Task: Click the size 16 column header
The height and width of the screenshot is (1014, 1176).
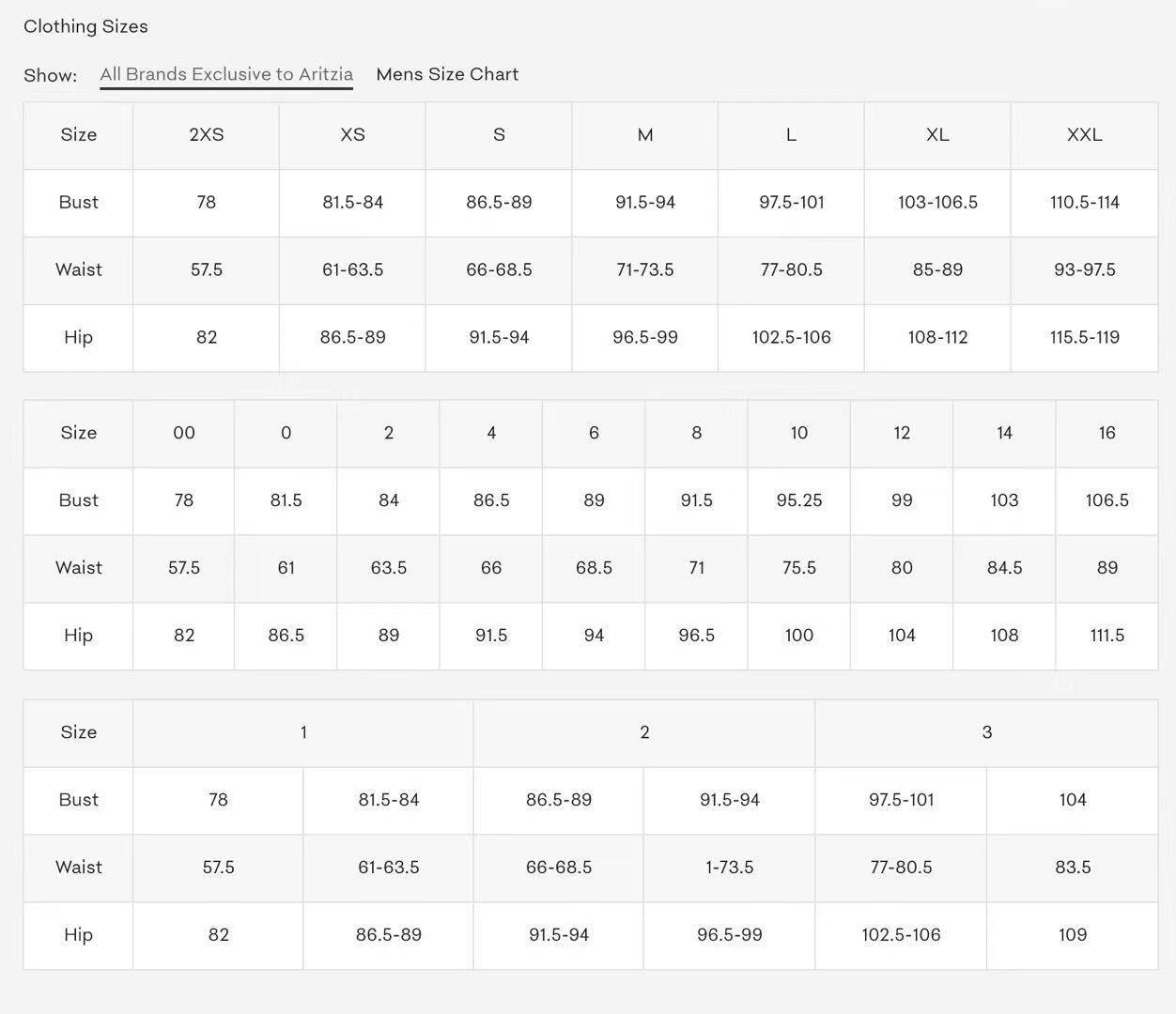Action: coord(1106,433)
